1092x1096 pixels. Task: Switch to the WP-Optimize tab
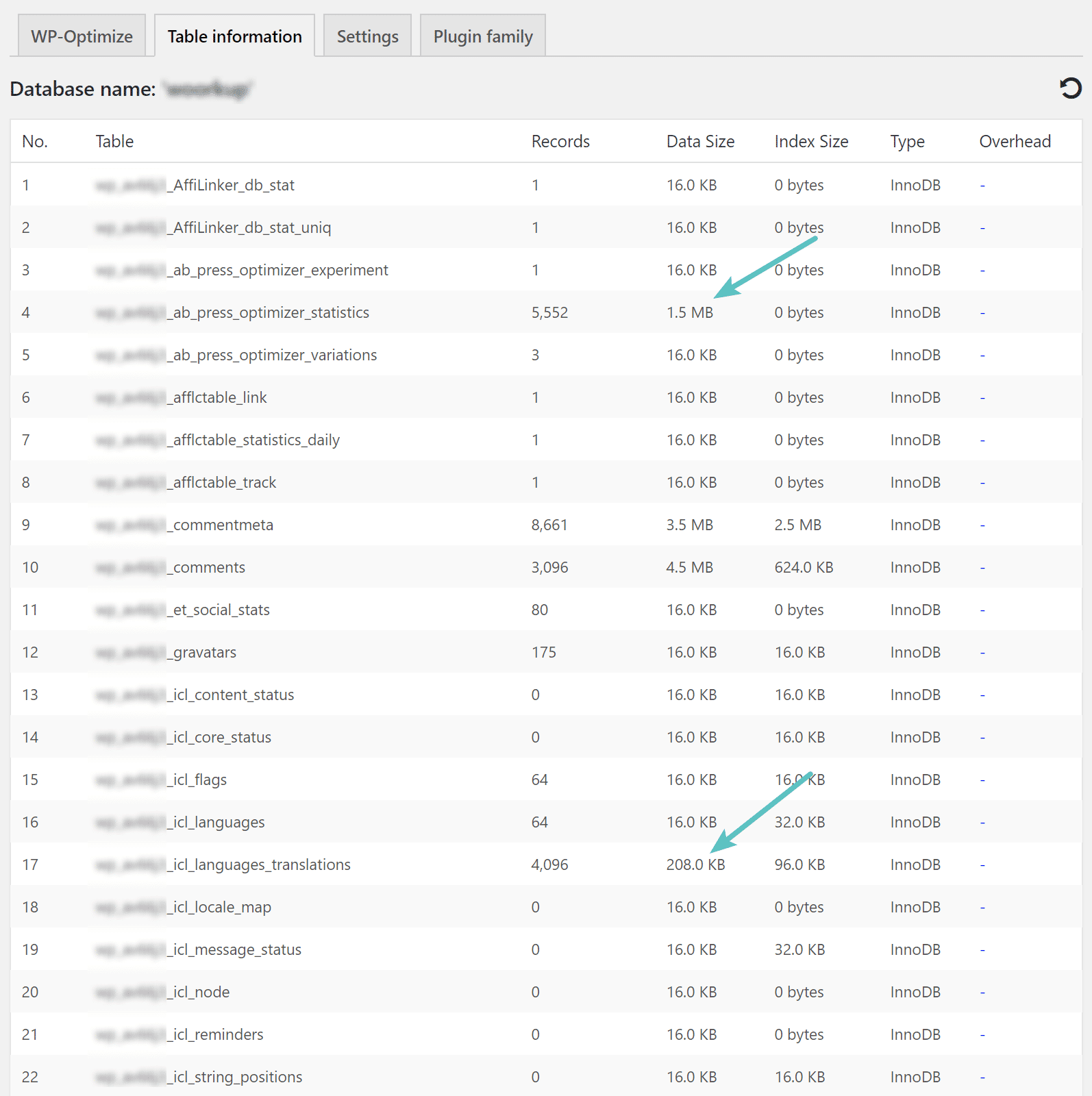[82, 36]
